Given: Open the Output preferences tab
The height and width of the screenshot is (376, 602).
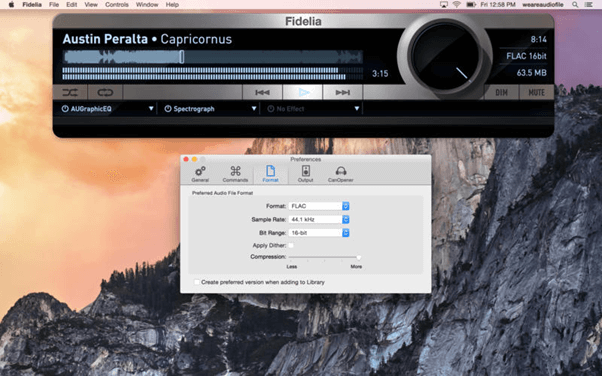Looking at the screenshot, I should pos(306,174).
